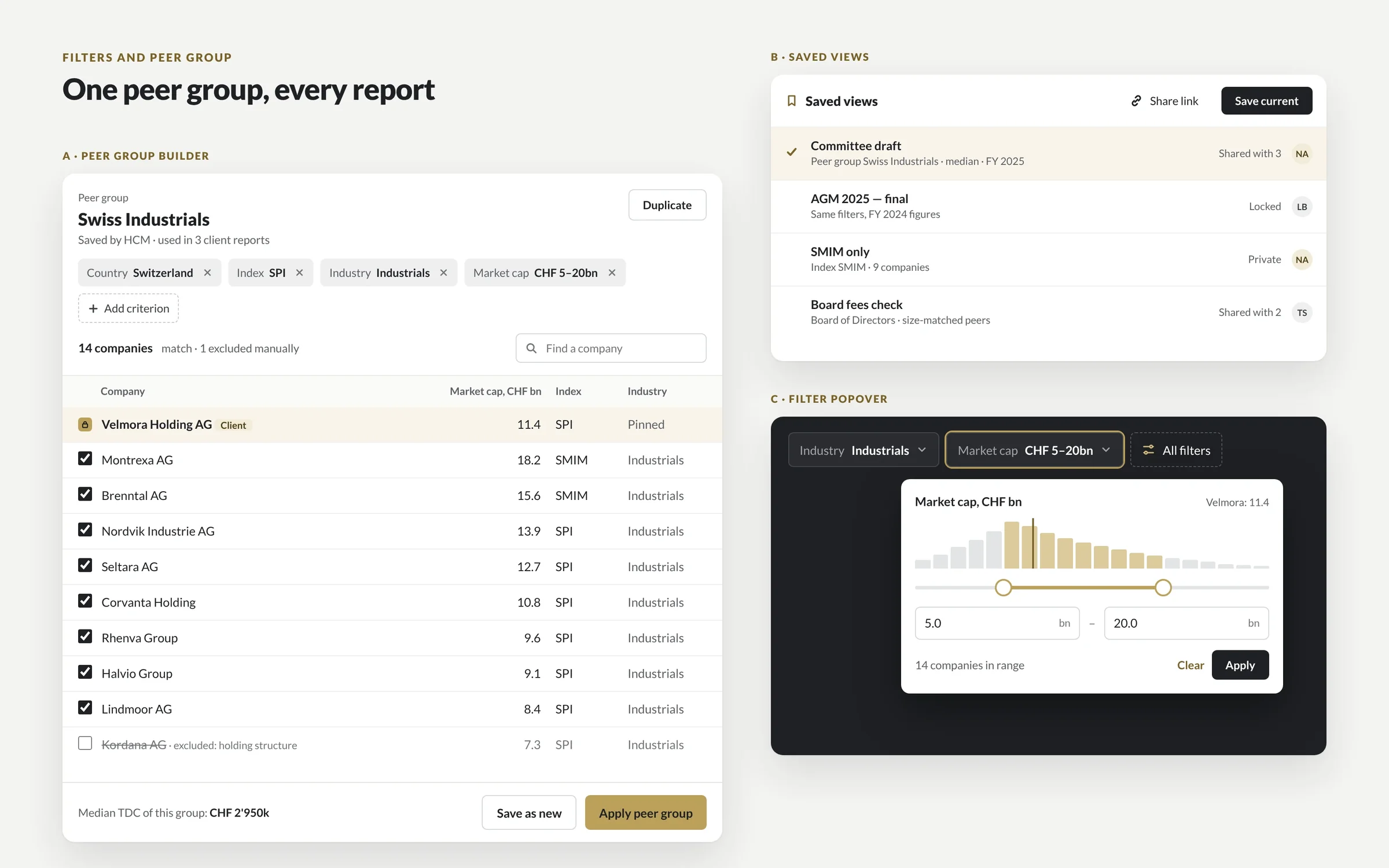The image size is (1389, 868).
Task: Click Apply peer group
Action: (646, 812)
